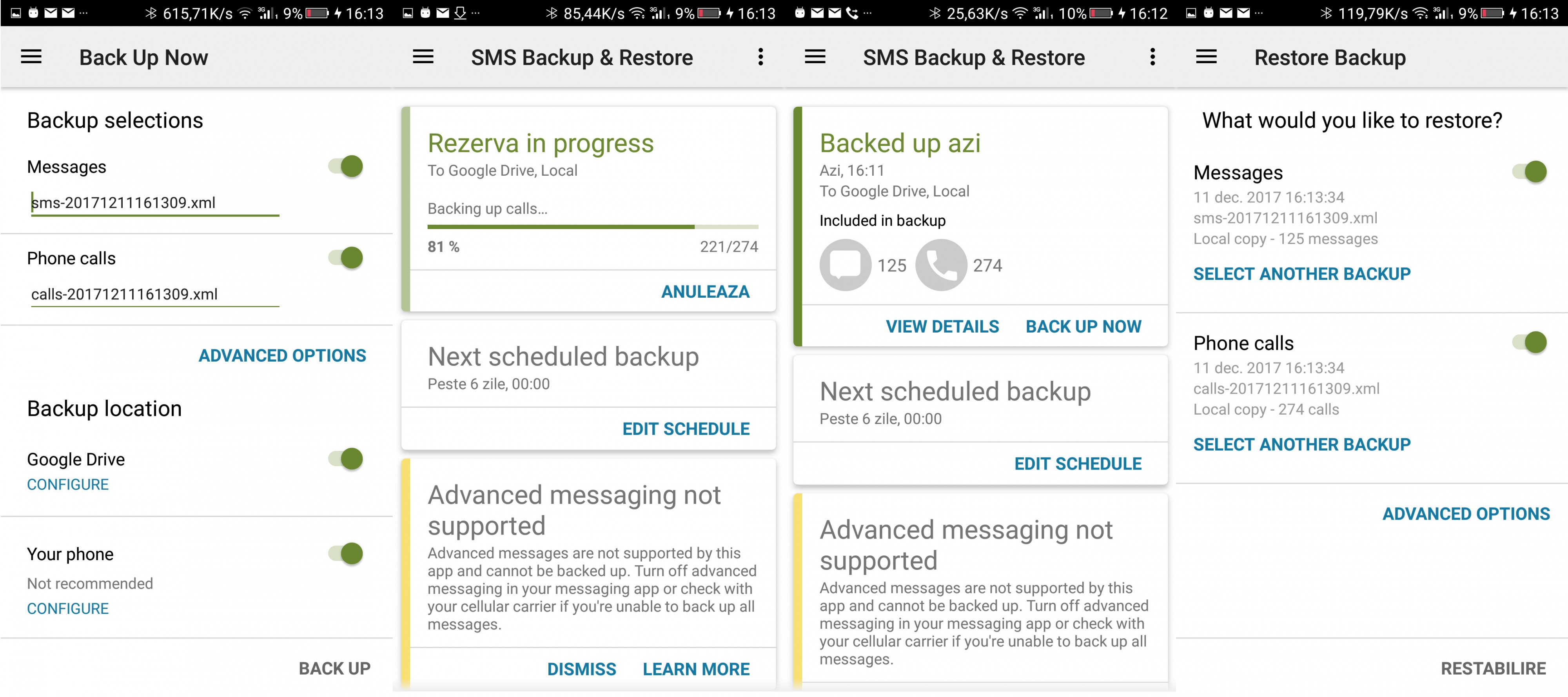This screenshot has height=697, width=1568.
Task: Expand Advanced Options under Backup selections
Action: (282, 356)
